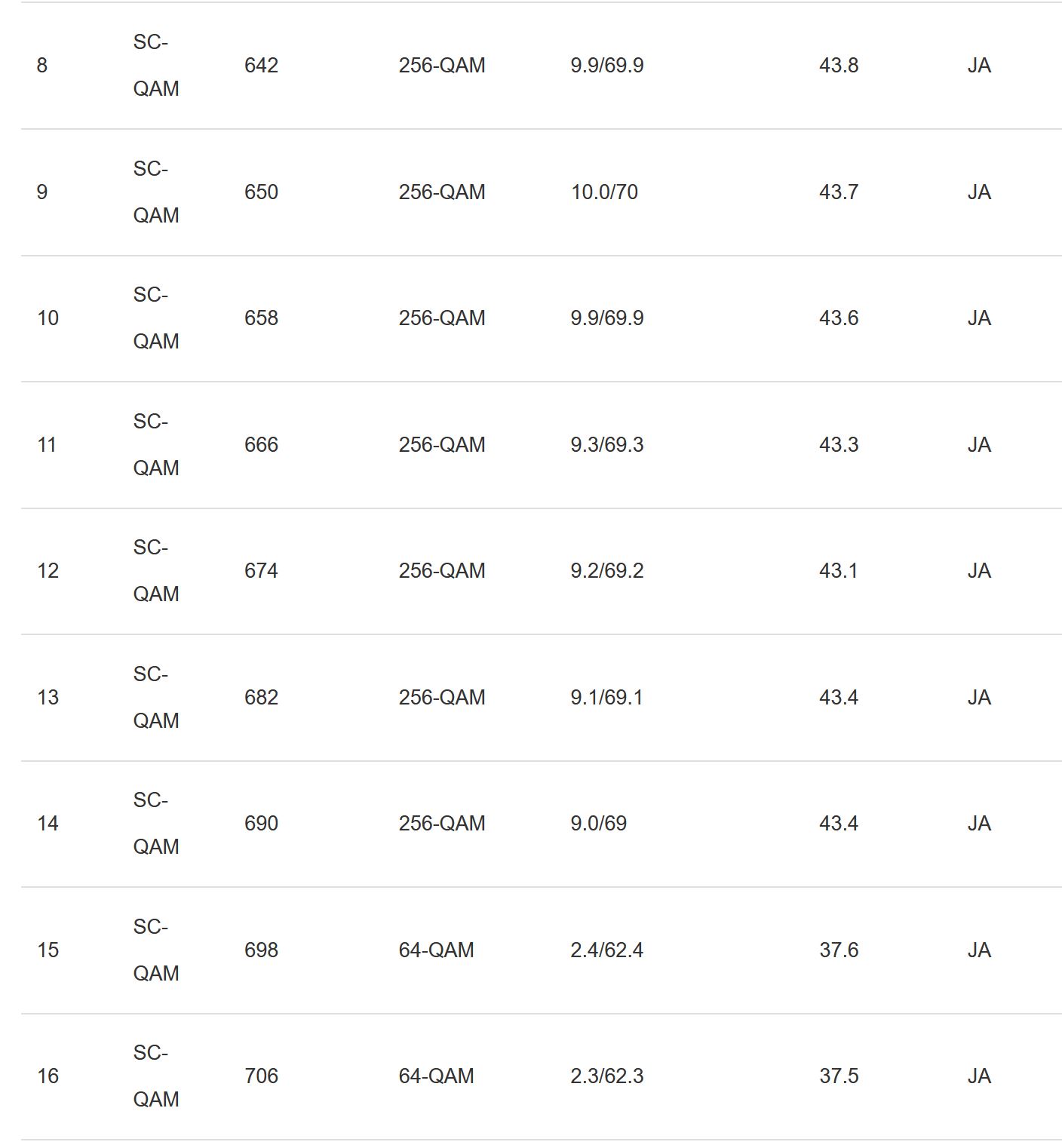Select SNR reading 43.8
This screenshot has height=1148, width=1062.
point(838,66)
